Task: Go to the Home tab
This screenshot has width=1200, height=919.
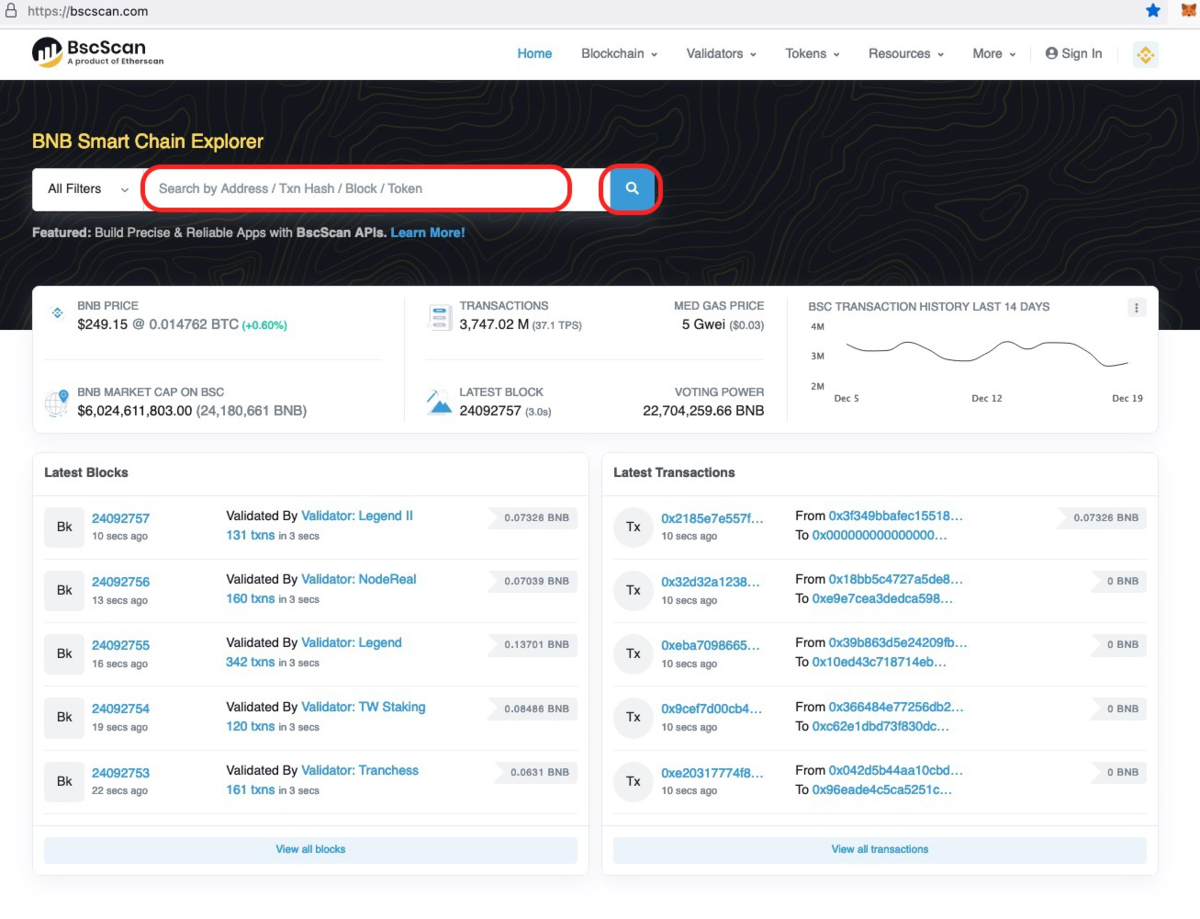Action: point(534,54)
